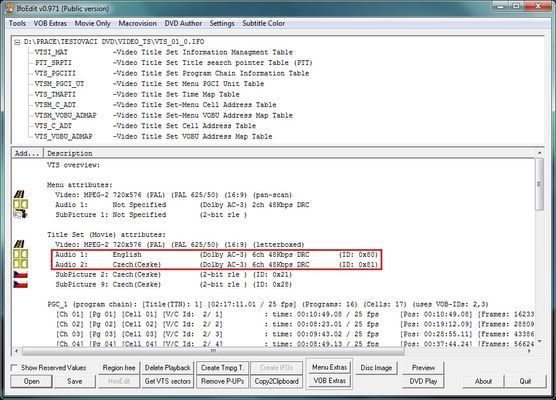Select the Audio 1: English row
The height and width of the screenshot is (400, 556).
(216, 255)
